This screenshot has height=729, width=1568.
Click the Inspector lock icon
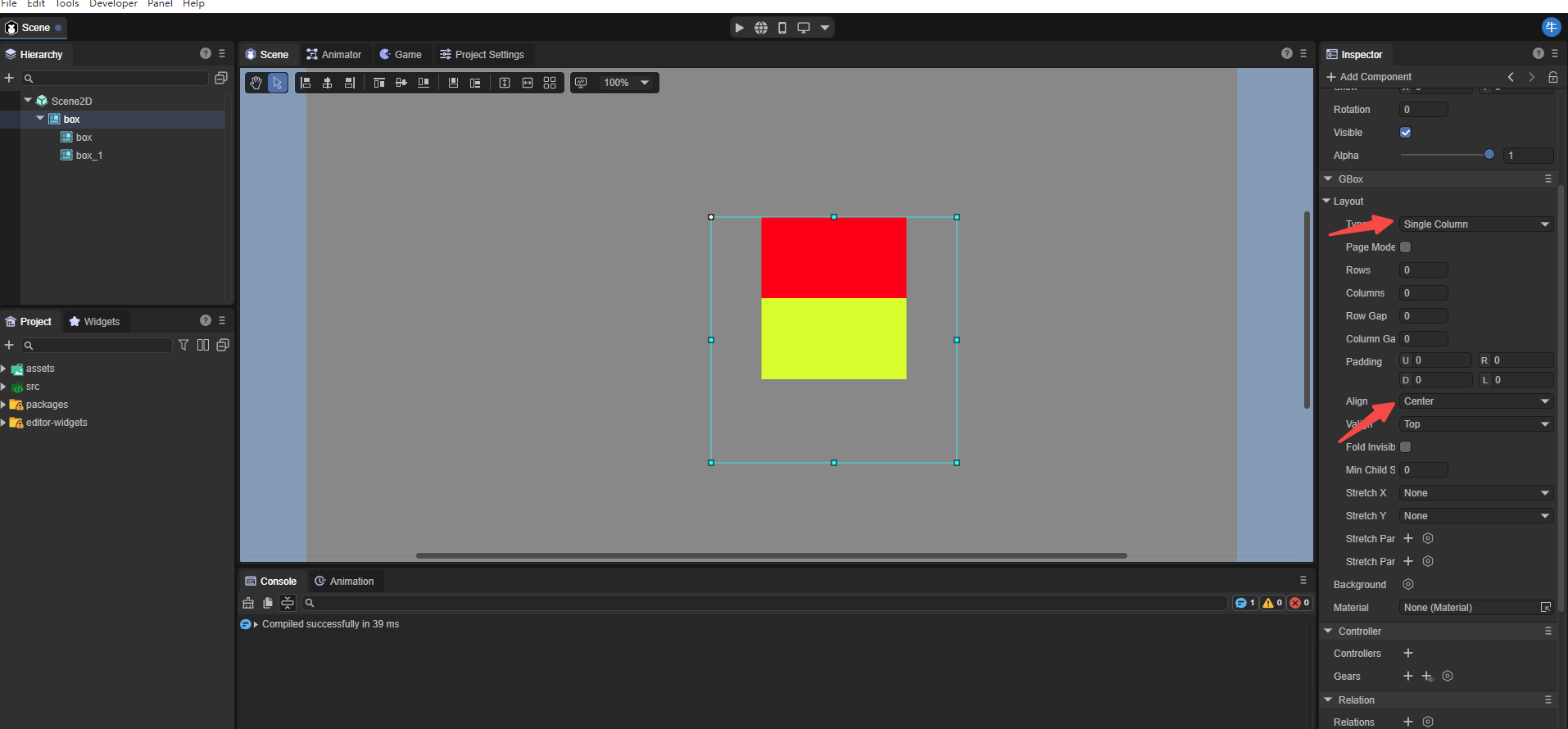[1552, 77]
